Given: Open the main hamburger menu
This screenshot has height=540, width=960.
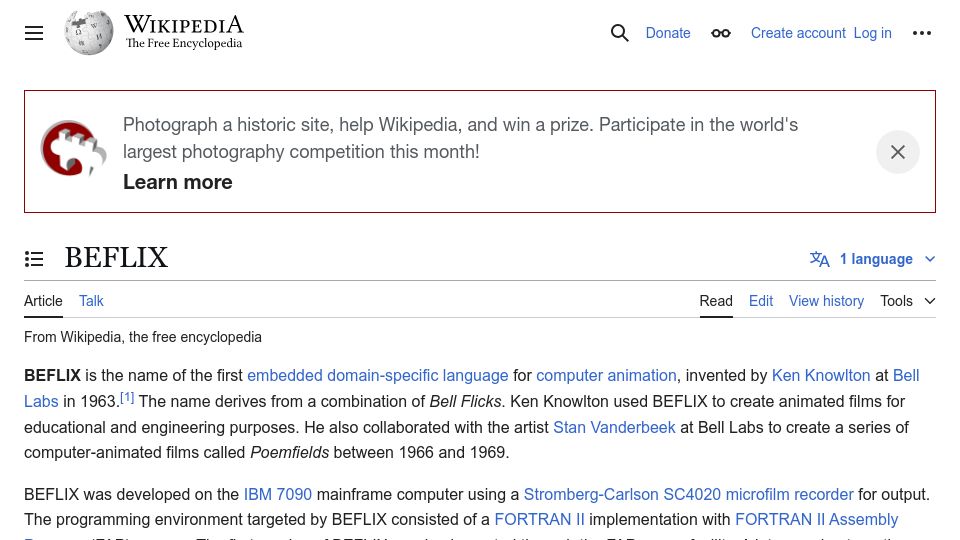Looking at the screenshot, I should click(x=34, y=33).
